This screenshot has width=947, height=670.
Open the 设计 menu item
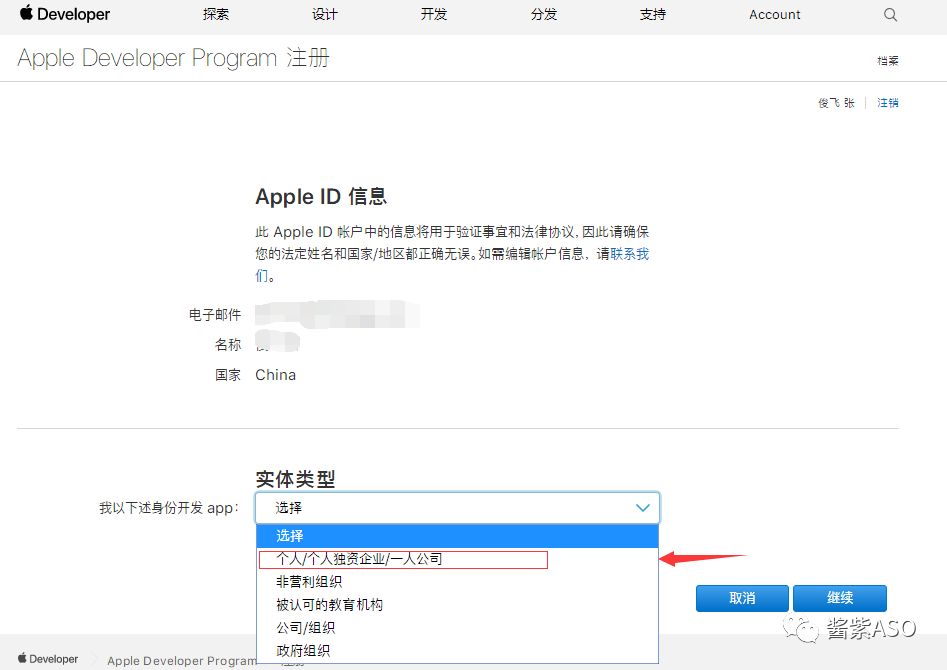coord(325,14)
